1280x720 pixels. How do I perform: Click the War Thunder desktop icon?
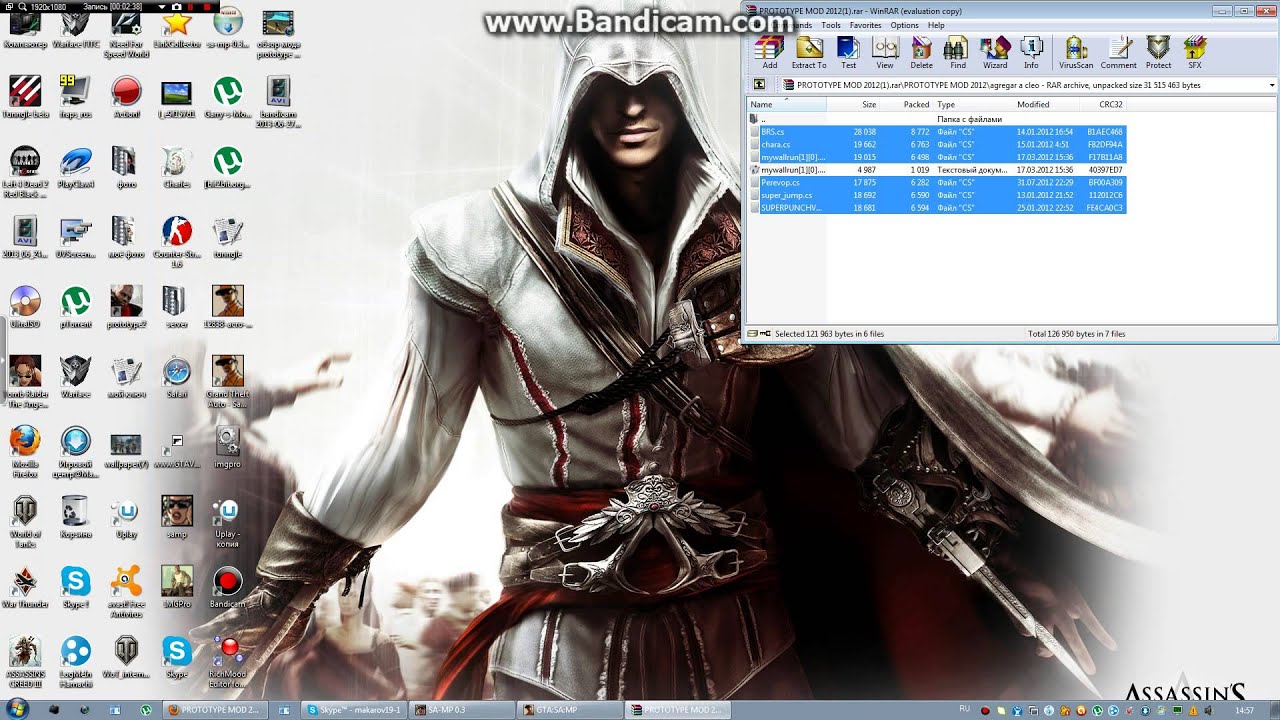(x=25, y=587)
